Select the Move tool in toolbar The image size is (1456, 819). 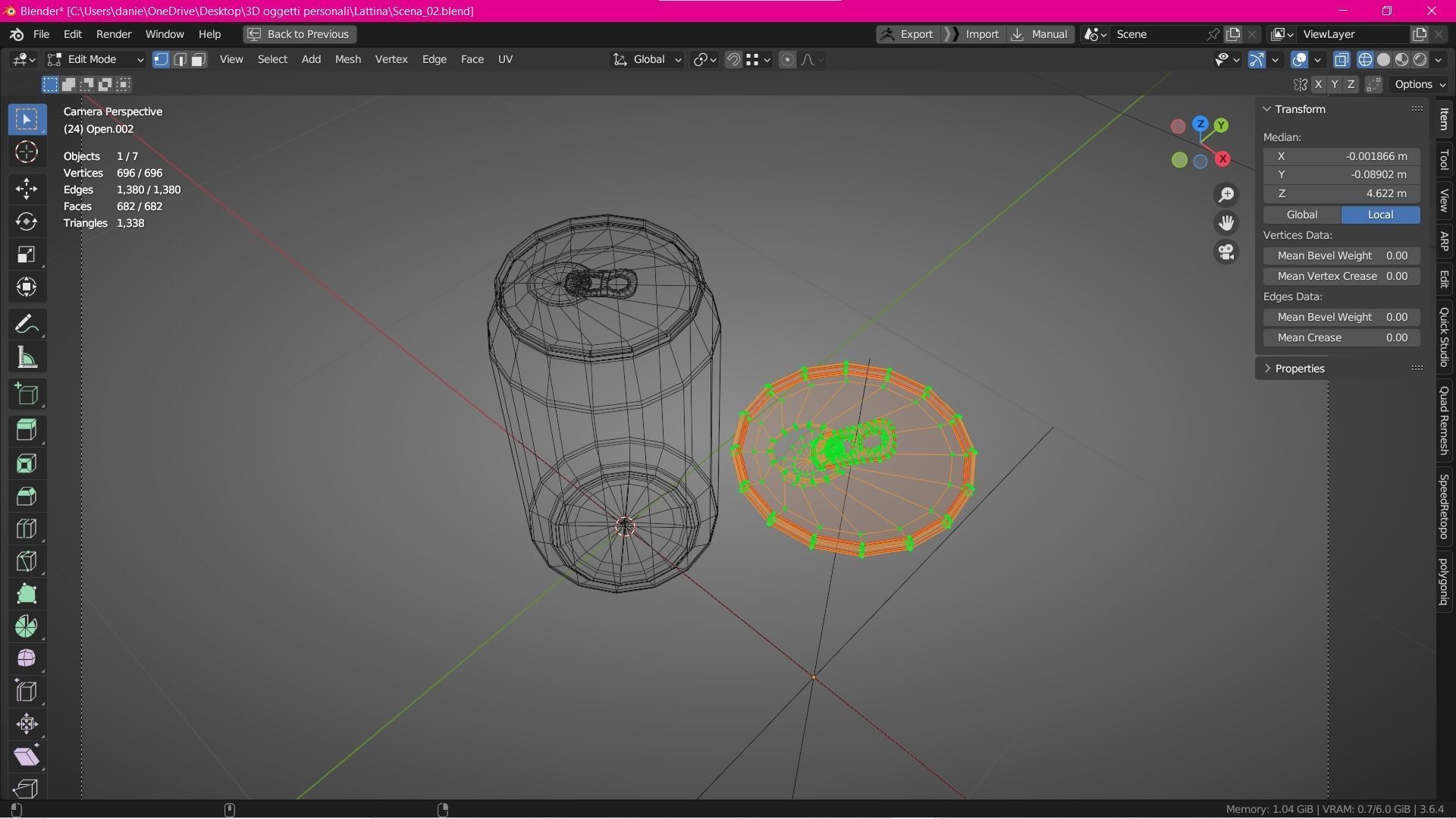(x=27, y=188)
